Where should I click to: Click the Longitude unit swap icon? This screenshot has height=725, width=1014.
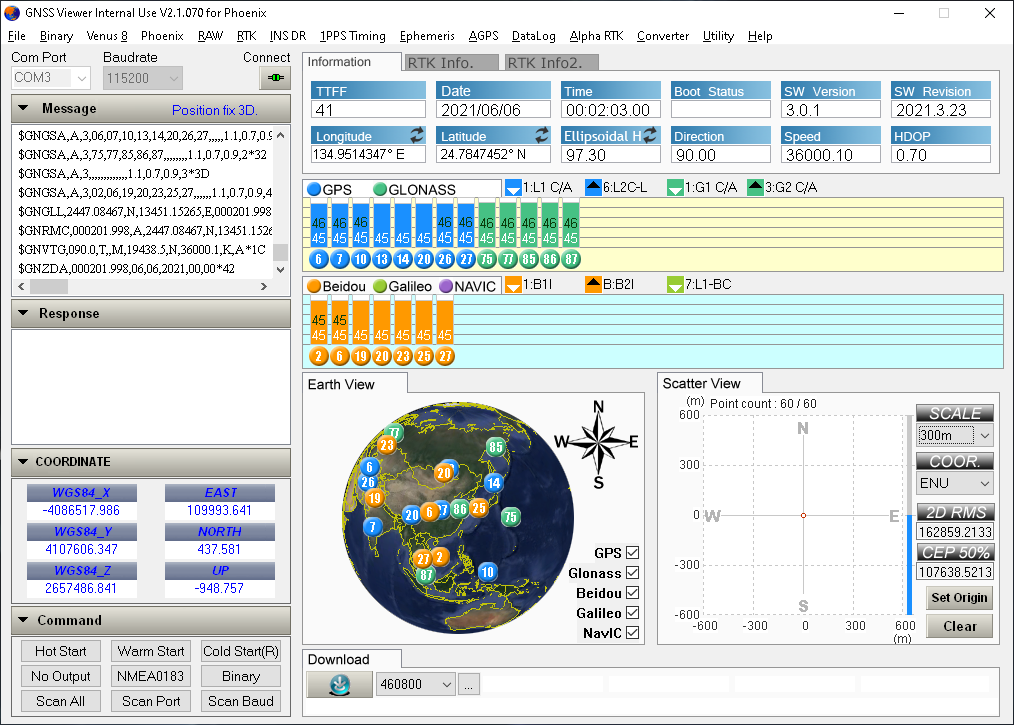(x=417, y=135)
